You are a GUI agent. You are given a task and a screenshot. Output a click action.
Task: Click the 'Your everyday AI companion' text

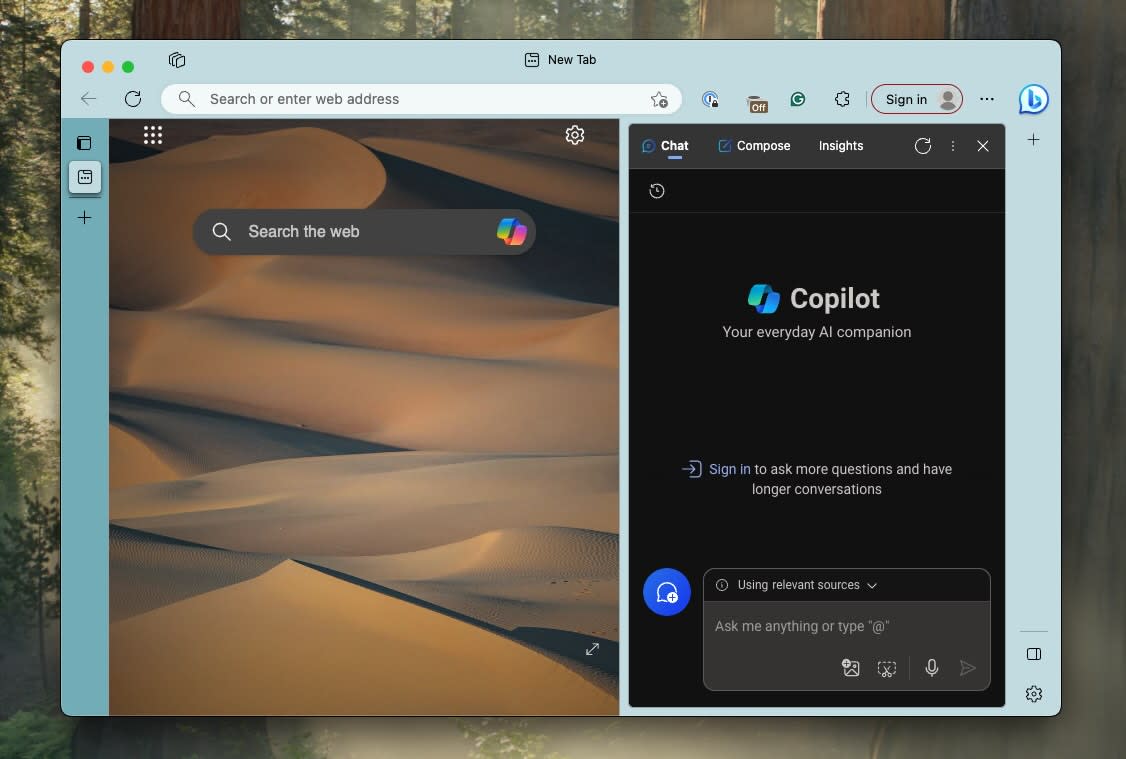(x=816, y=332)
